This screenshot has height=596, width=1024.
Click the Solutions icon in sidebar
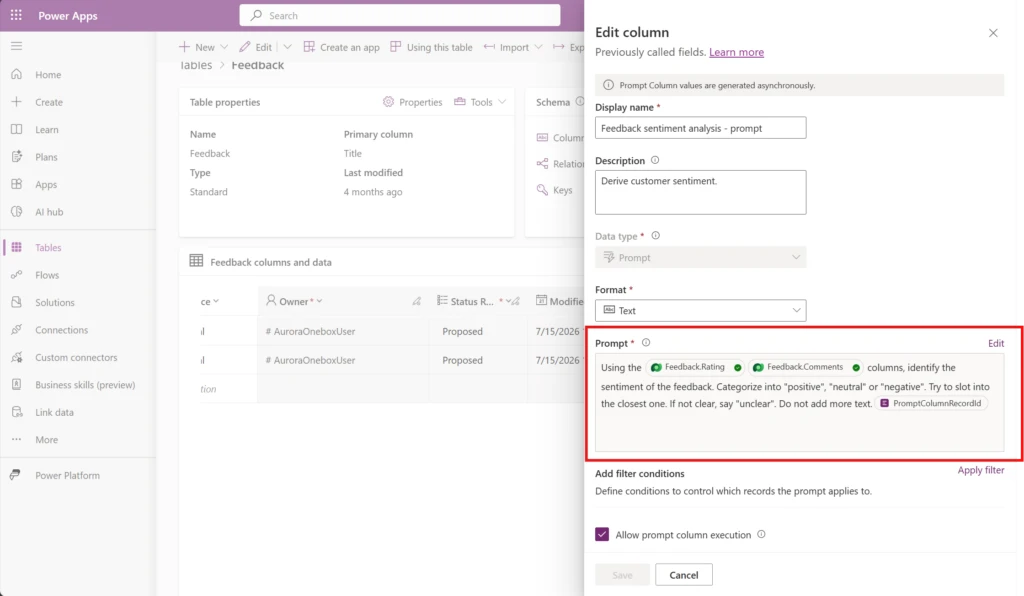[x=16, y=302]
